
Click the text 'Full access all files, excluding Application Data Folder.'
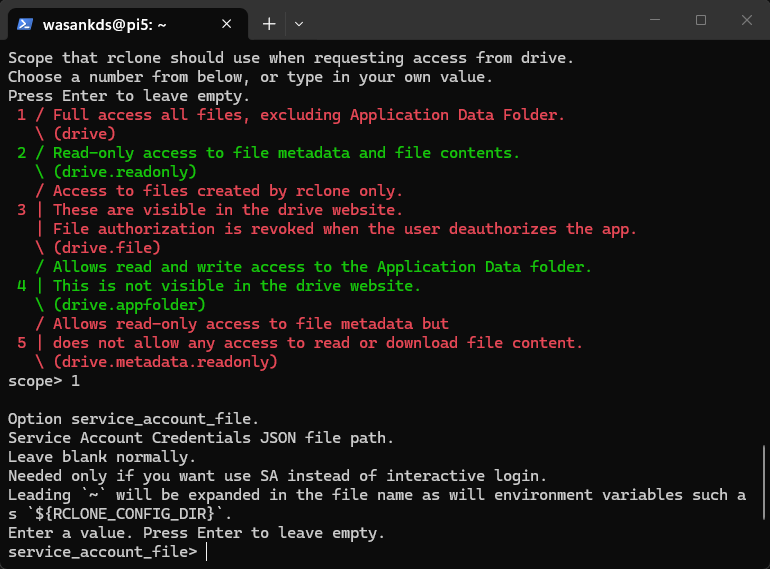tap(309, 115)
